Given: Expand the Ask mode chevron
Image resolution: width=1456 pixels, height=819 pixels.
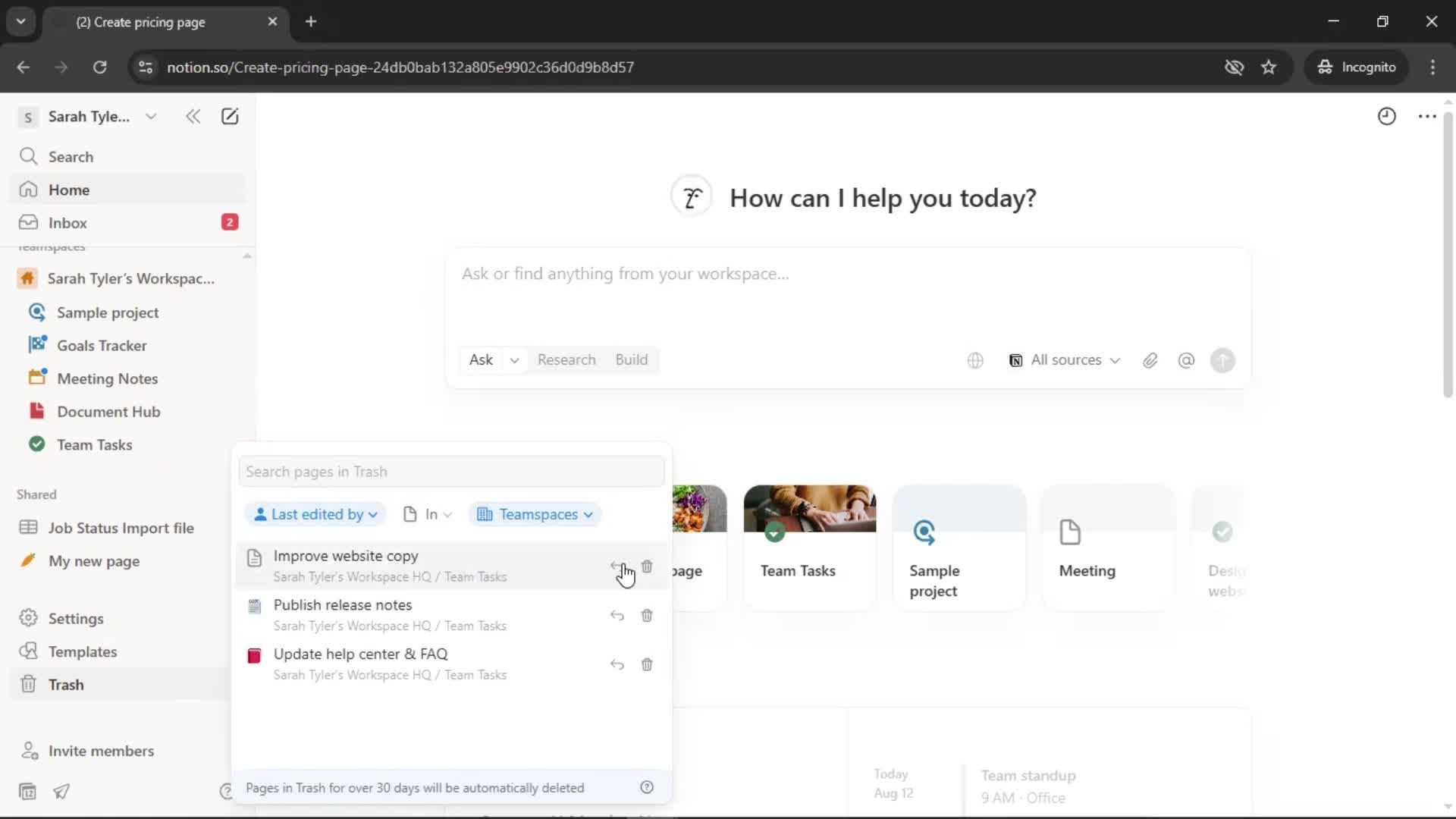Looking at the screenshot, I should click(x=515, y=360).
